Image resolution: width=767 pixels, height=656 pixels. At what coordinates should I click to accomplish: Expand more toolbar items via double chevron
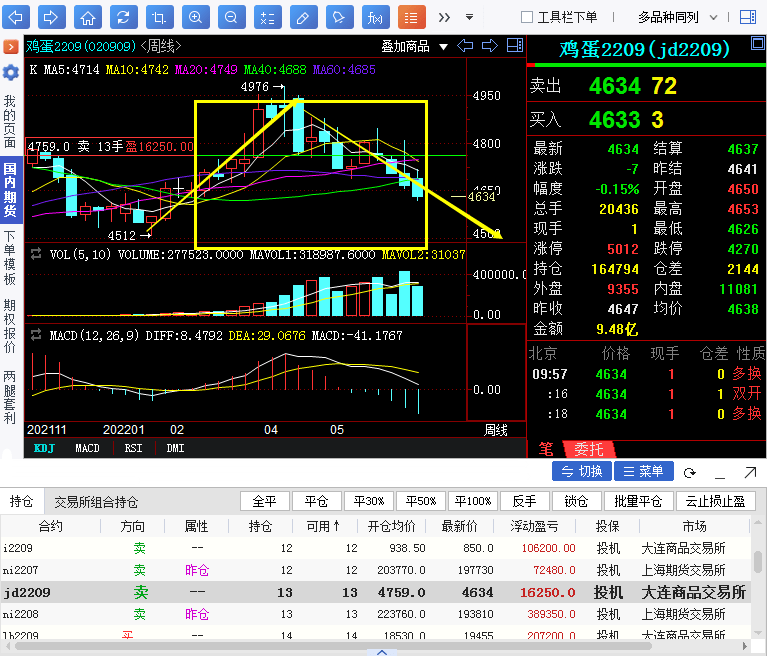[445, 17]
